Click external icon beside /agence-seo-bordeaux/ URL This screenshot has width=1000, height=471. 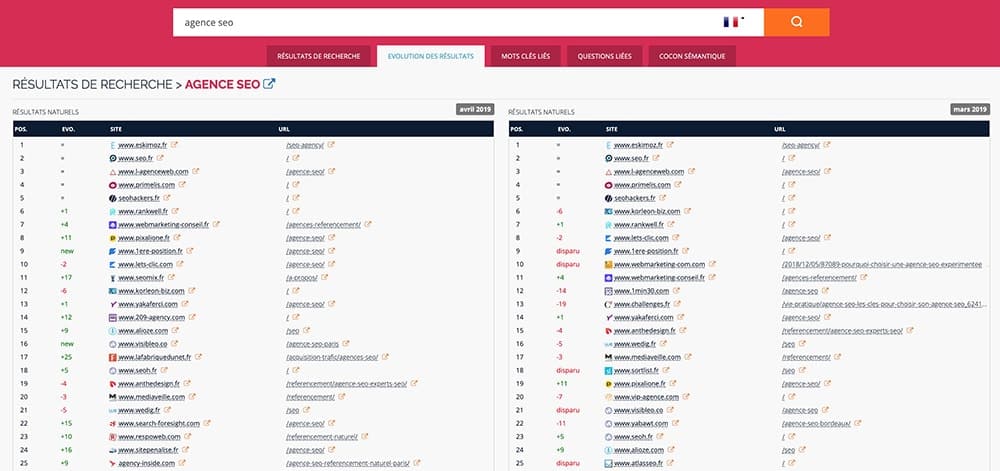858,423
